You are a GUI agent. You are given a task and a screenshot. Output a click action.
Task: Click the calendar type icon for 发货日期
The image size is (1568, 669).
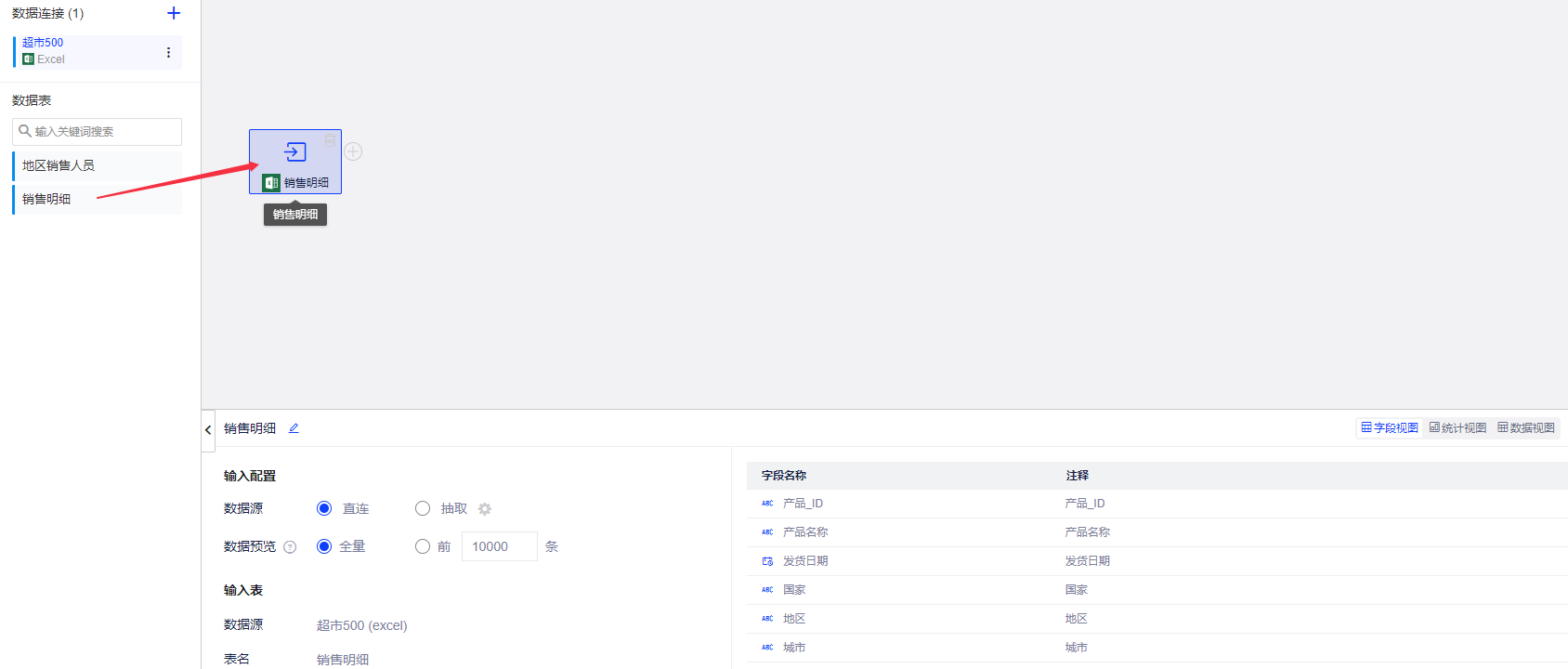coord(767,561)
